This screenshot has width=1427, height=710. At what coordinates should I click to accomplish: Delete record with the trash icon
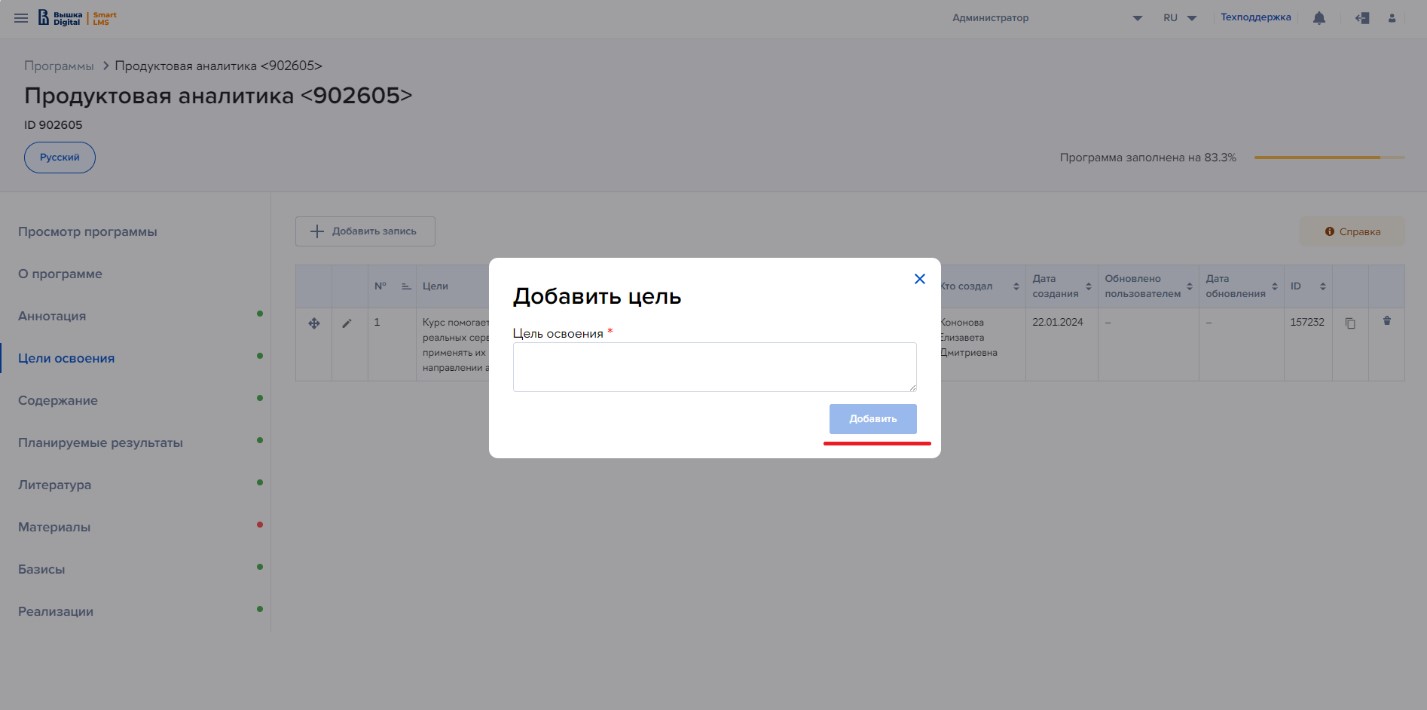pyautogui.click(x=1386, y=321)
